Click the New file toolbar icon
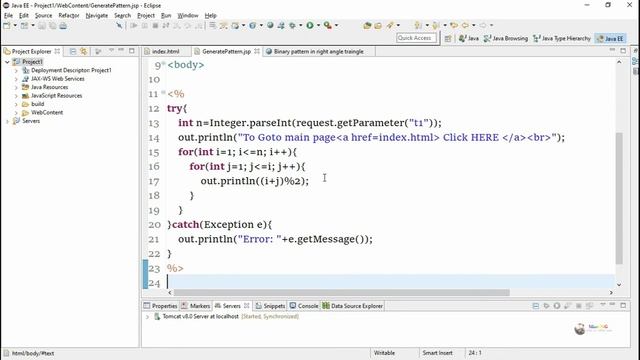 (x=7, y=26)
